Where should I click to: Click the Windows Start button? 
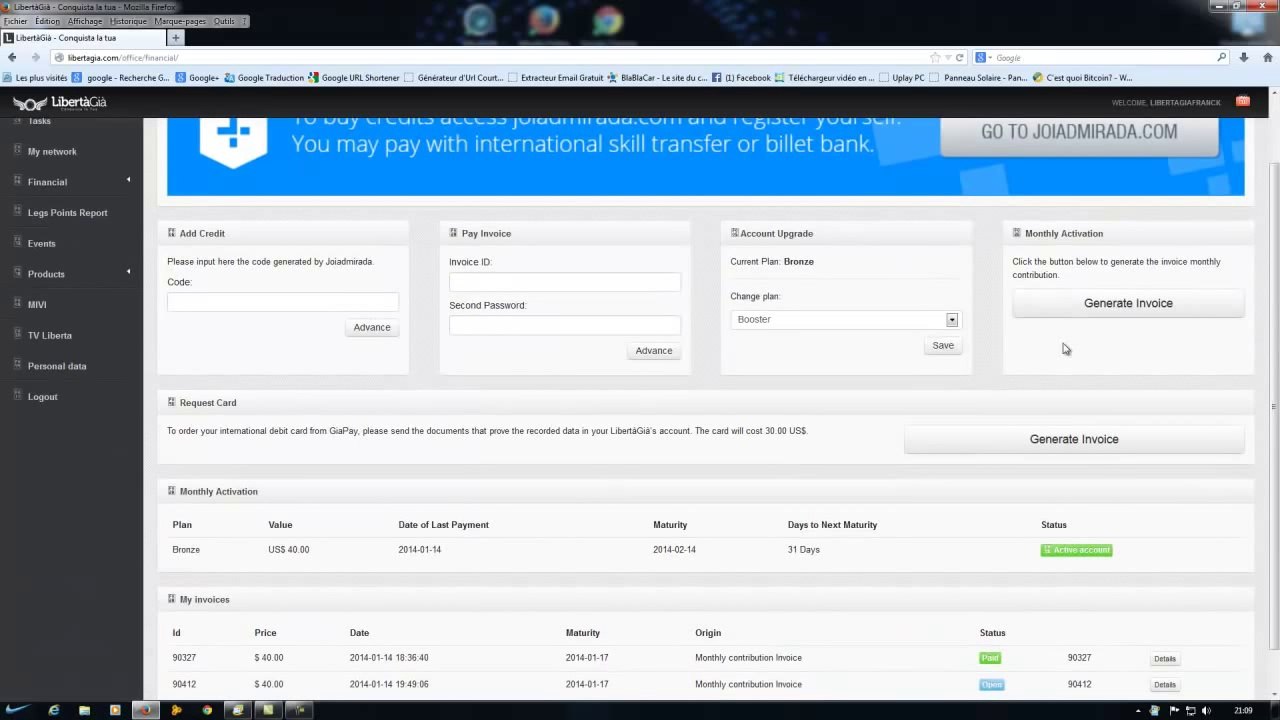[19, 710]
